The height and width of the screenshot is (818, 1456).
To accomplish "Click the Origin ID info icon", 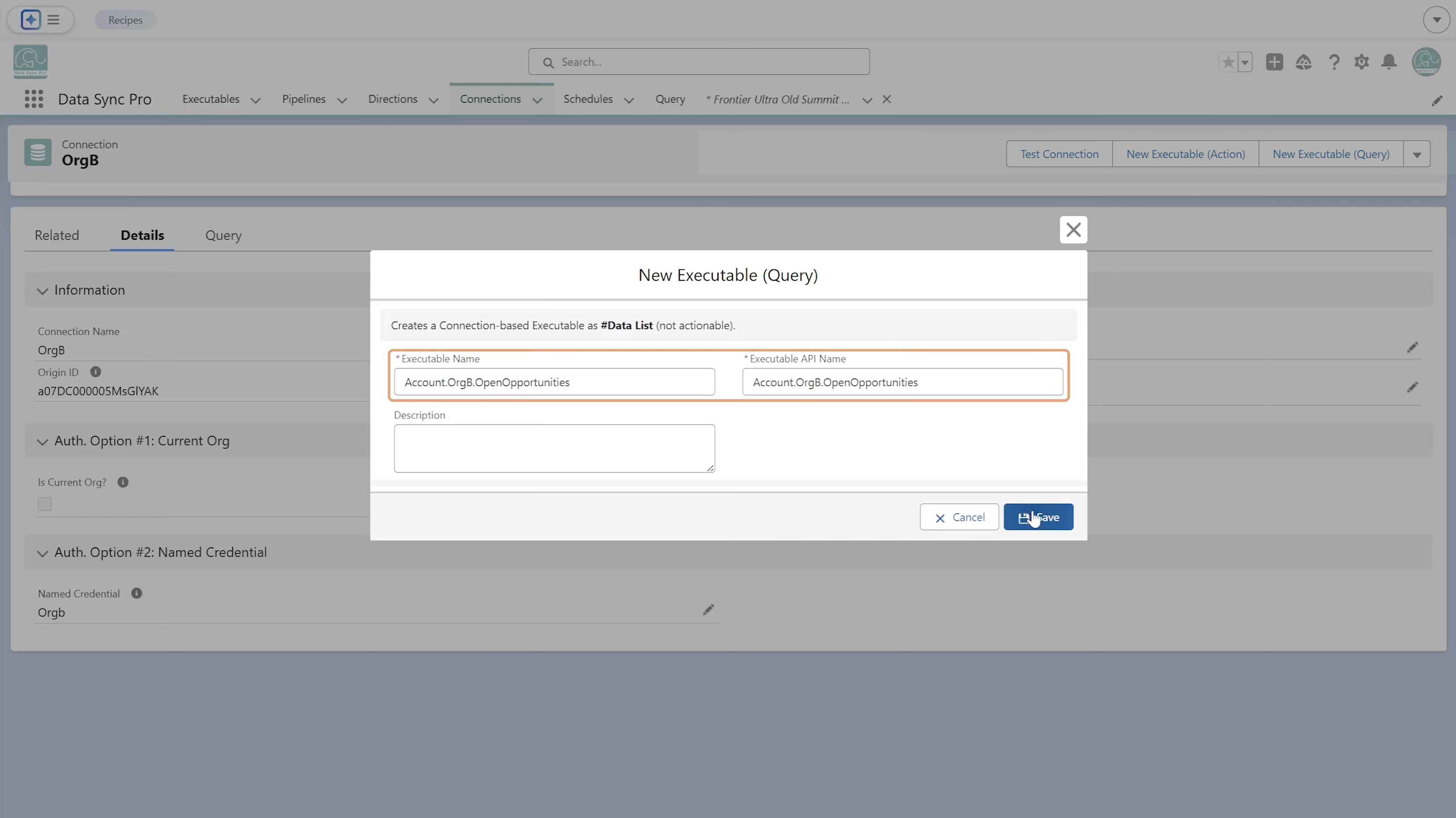I will point(96,372).
